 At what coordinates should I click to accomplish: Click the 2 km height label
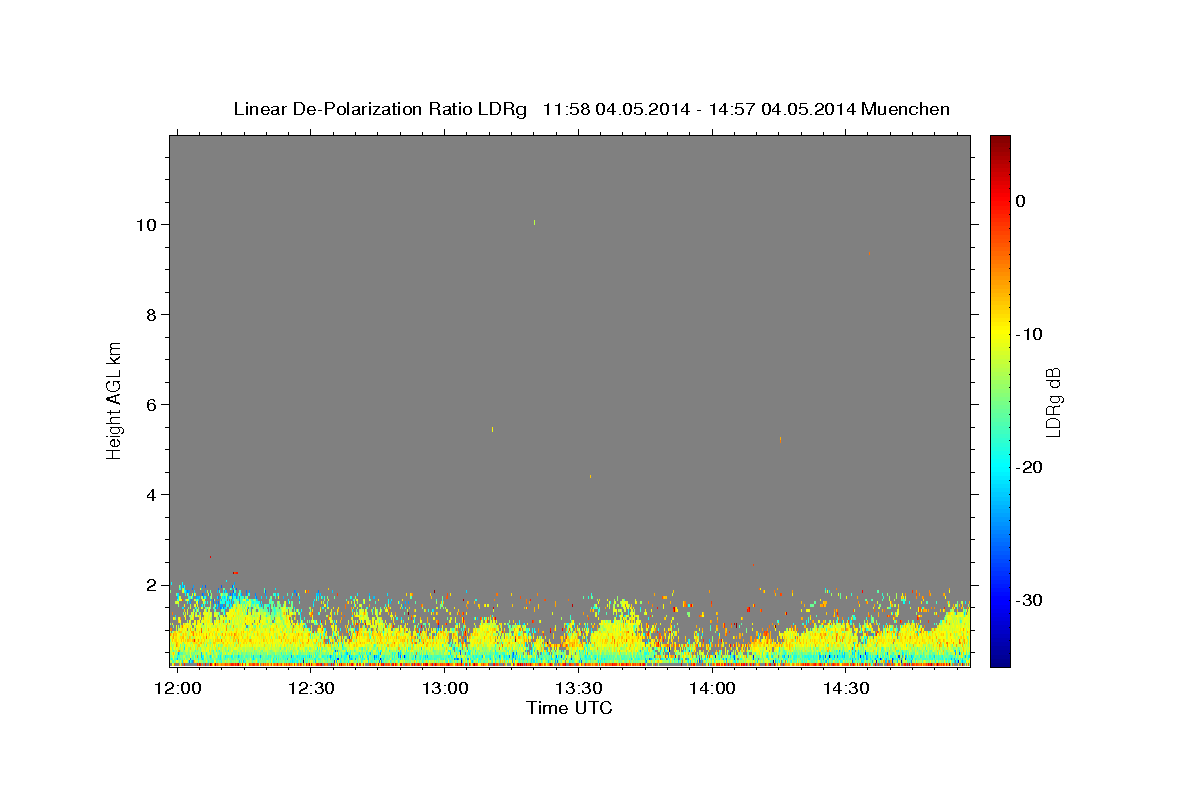[x=150, y=584]
